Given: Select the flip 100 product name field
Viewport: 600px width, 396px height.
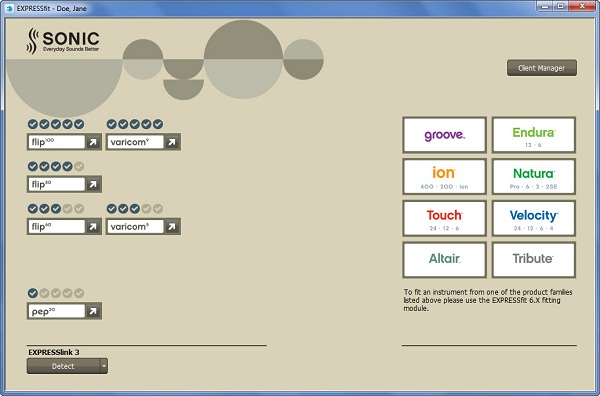Looking at the screenshot, I should (x=56, y=142).
